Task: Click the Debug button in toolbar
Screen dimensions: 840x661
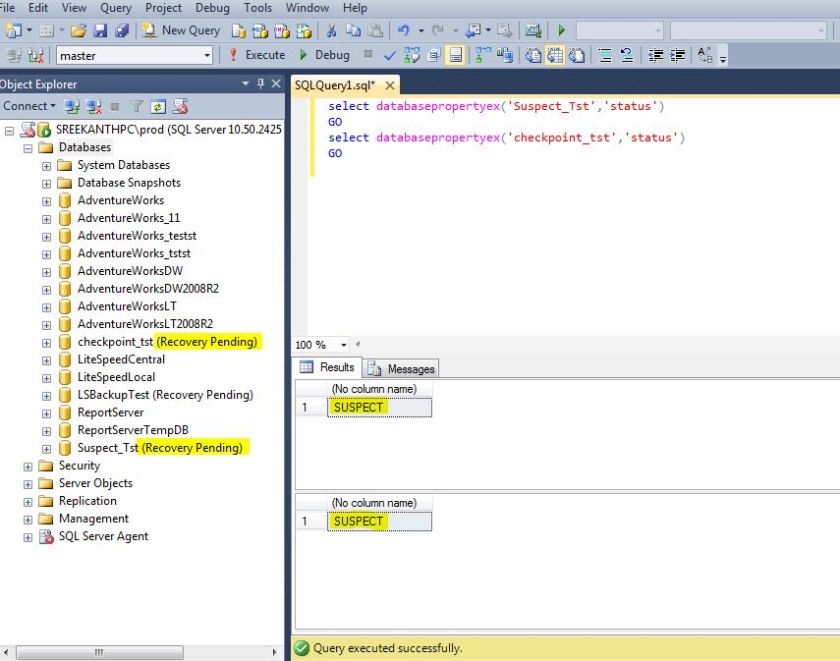Action: coord(325,55)
